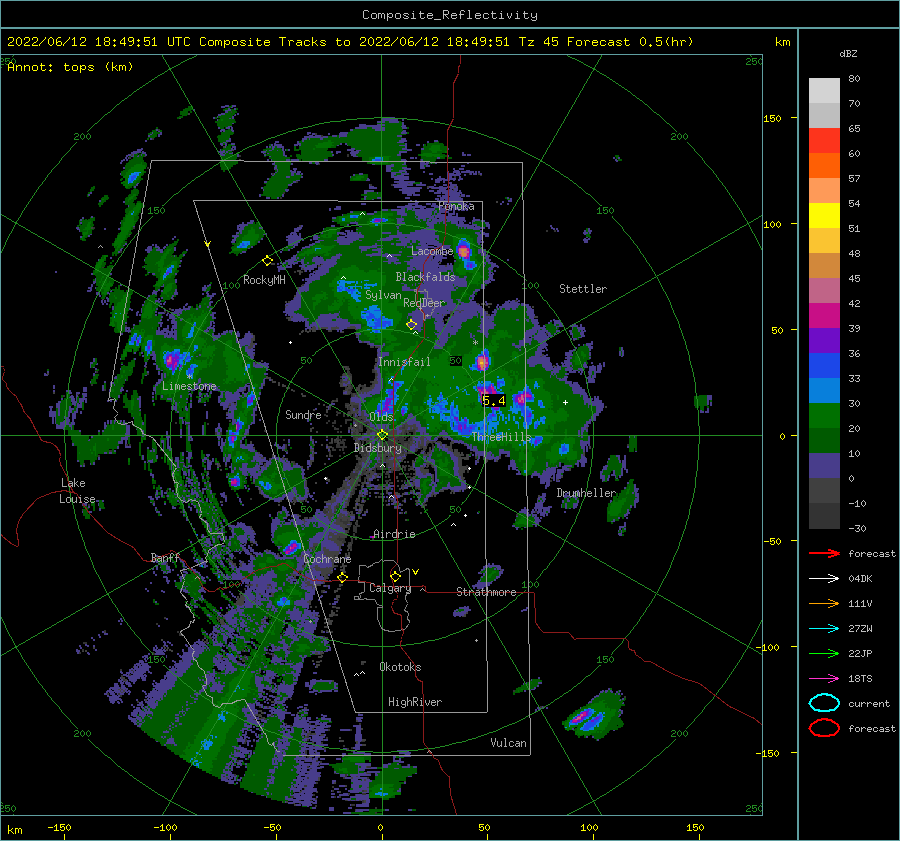The width and height of the screenshot is (900, 841).
Task: Click the white 04DK arrow in legend
Action: 824,579
